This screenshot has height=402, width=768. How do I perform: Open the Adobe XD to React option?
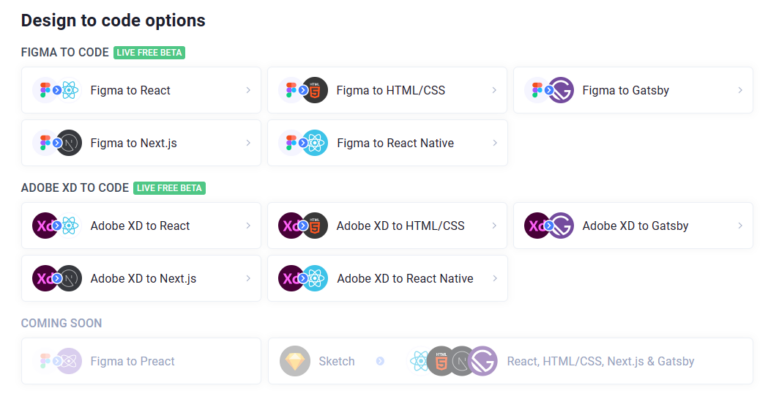click(139, 225)
